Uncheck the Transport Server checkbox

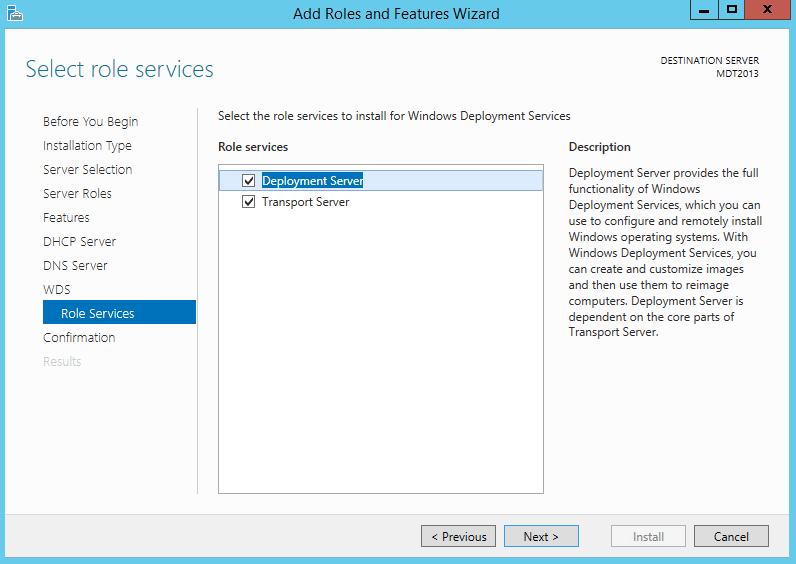pyautogui.click(x=248, y=202)
